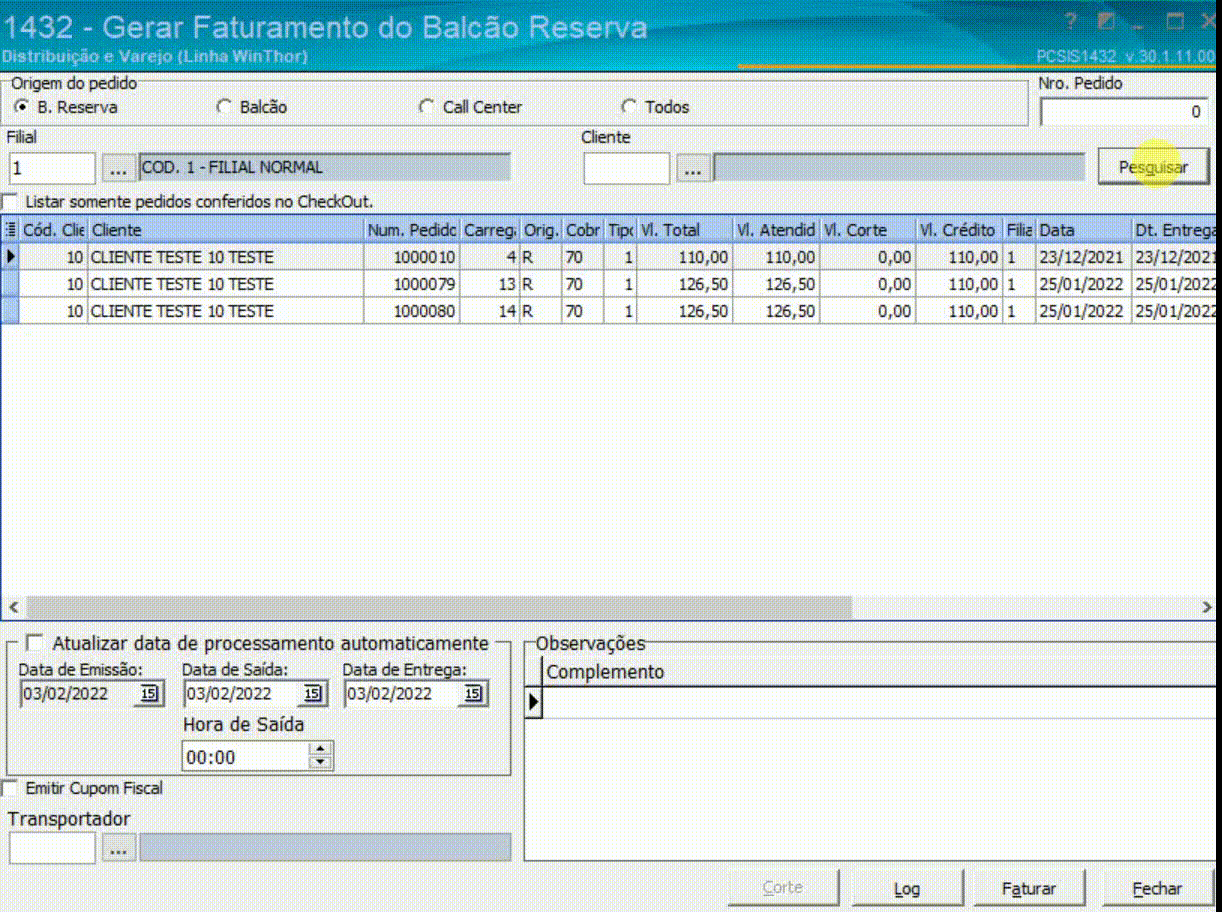Sort by the Num. Pedido column header

pyautogui.click(x=412, y=230)
